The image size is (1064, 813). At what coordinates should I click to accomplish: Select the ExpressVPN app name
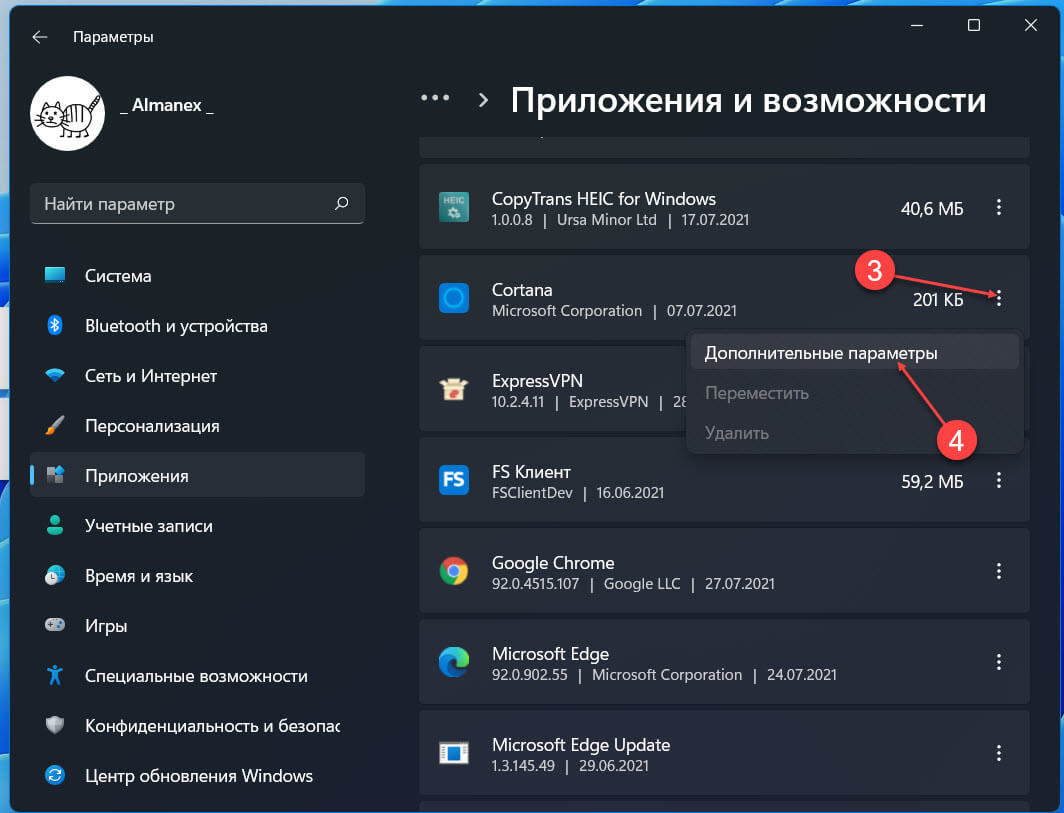pyautogui.click(x=537, y=381)
